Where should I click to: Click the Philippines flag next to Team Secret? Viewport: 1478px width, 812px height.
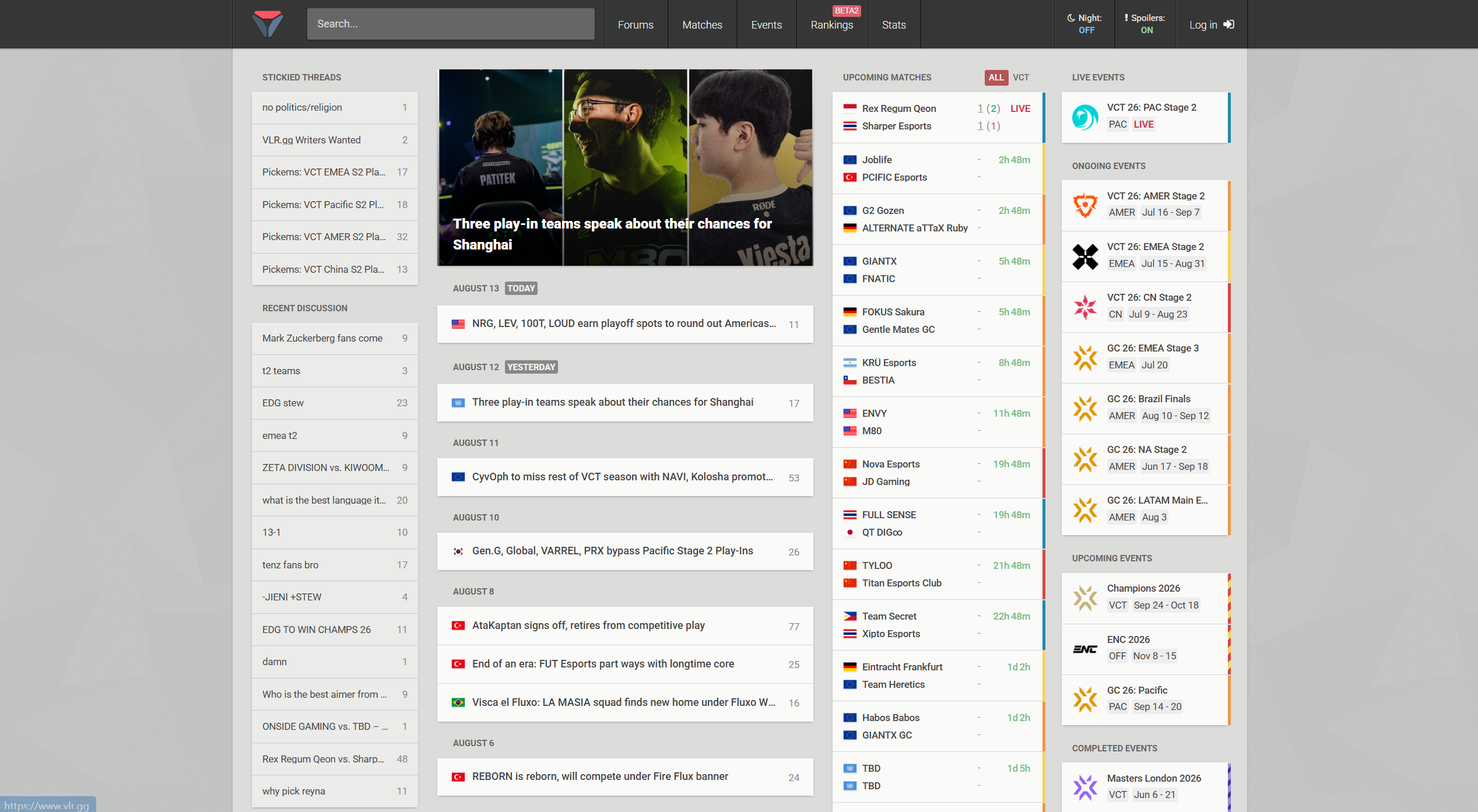pos(850,616)
